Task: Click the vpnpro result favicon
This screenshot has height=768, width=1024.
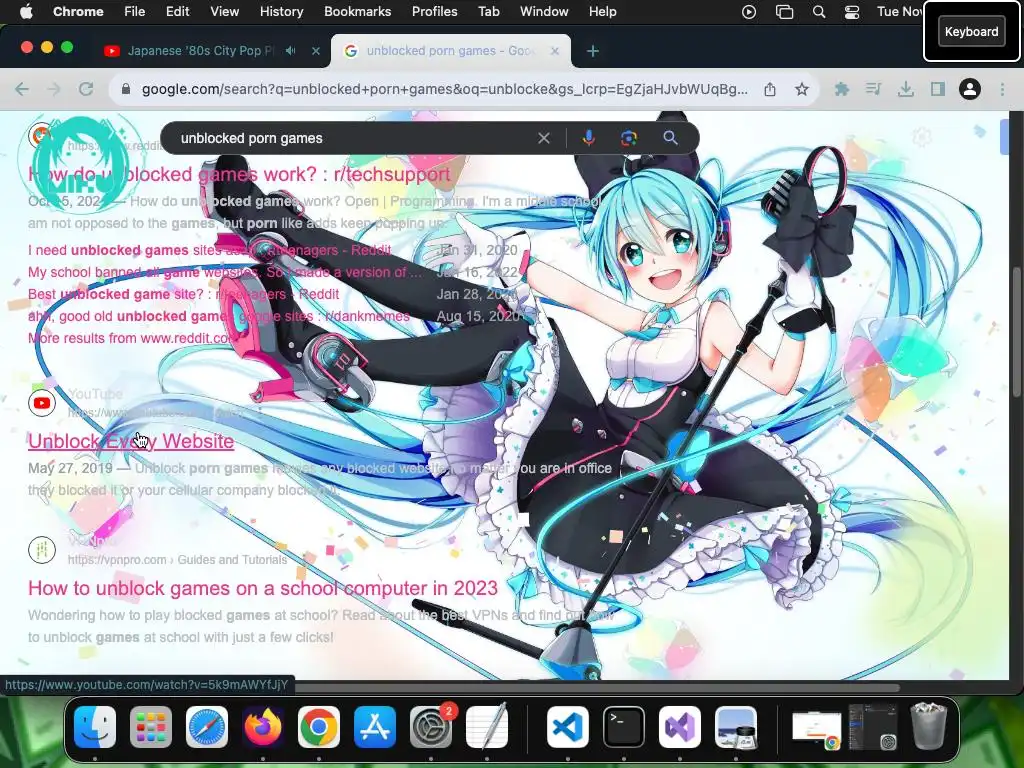Action: click(x=42, y=549)
